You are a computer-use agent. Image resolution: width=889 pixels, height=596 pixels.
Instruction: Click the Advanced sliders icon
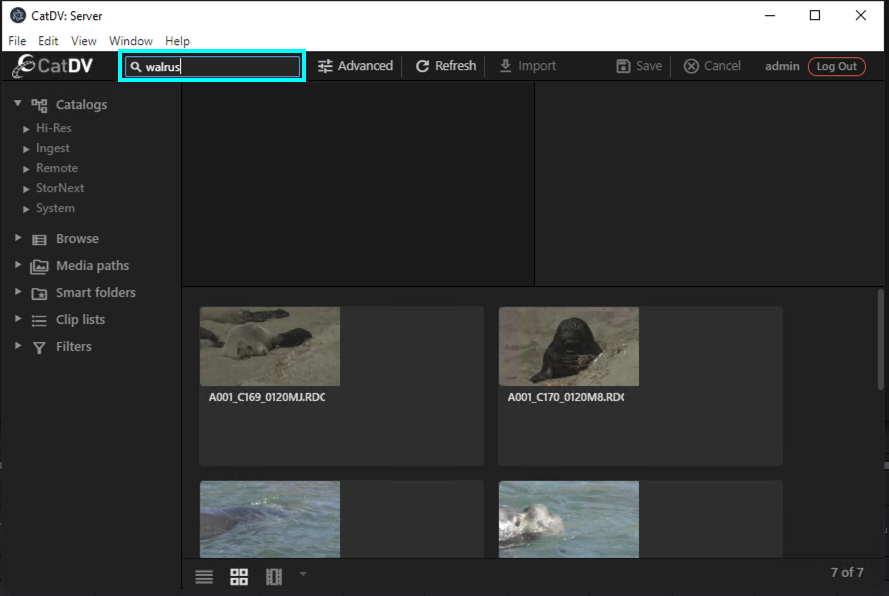pyautogui.click(x=325, y=66)
